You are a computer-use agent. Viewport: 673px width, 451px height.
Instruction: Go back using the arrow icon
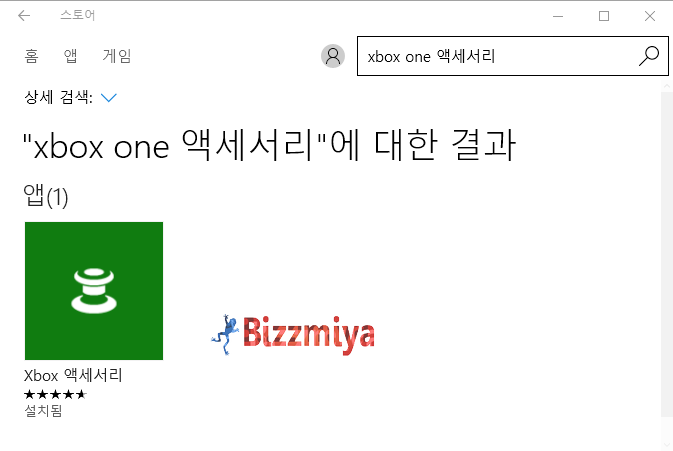click(24, 16)
